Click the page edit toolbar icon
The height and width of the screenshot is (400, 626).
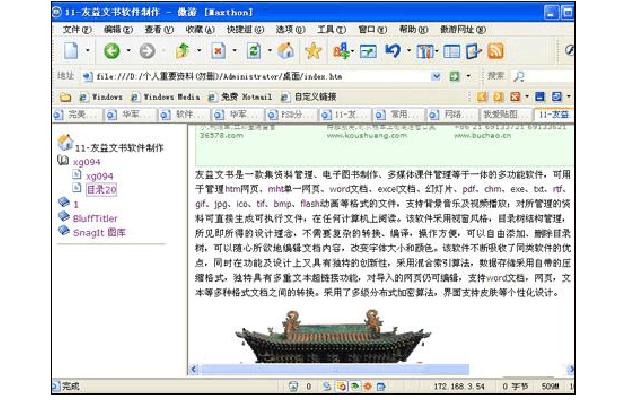[473, 51]
